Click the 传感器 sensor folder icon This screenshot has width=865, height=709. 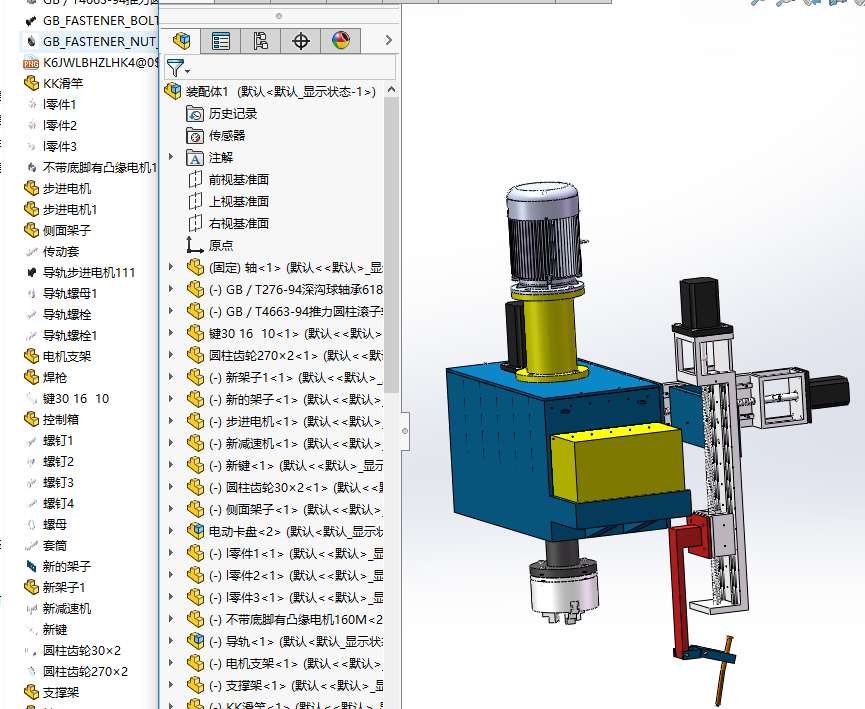click(195, 136)
